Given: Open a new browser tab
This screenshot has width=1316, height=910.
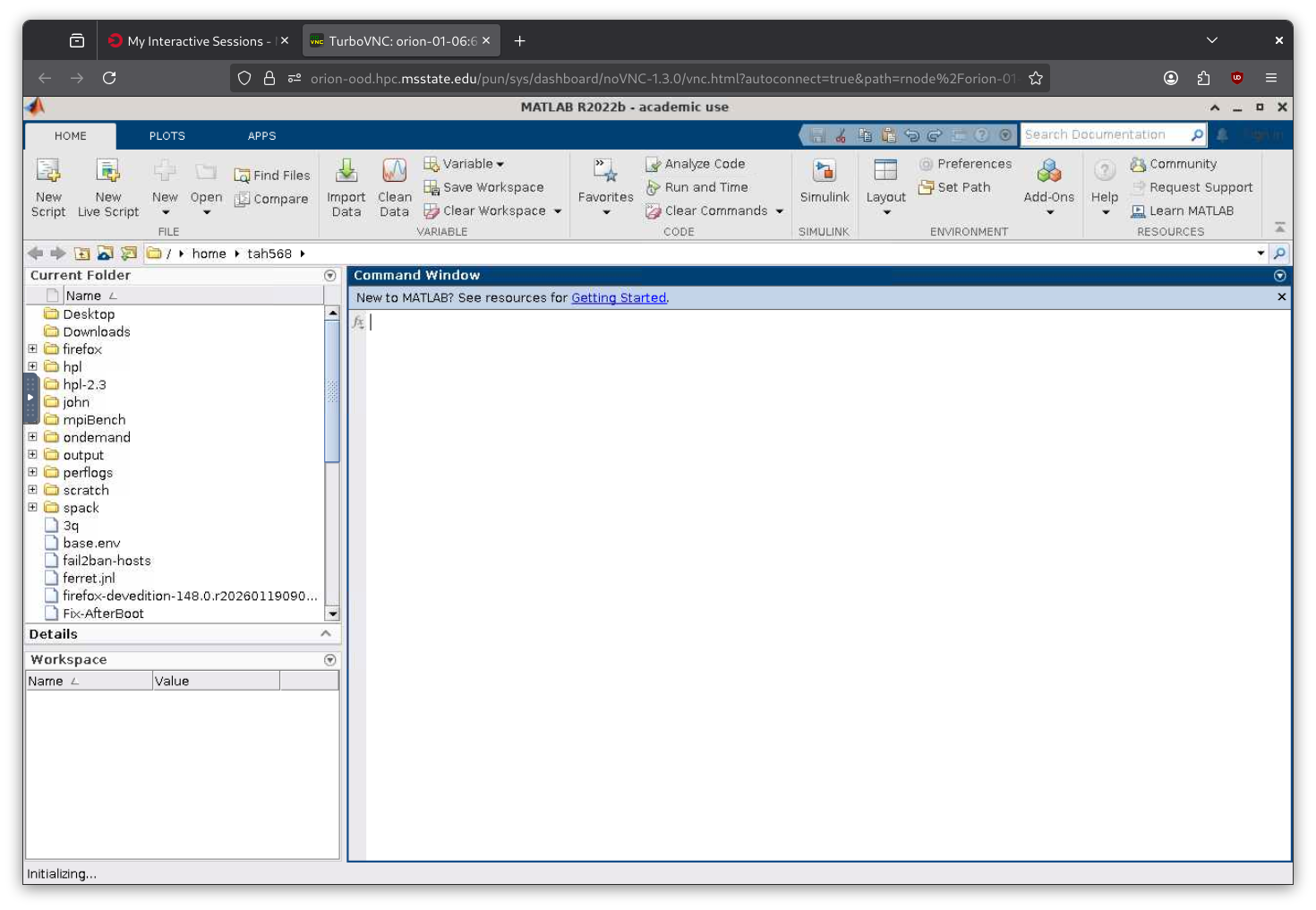Looking at the screenshot, I should coord(520,41).
